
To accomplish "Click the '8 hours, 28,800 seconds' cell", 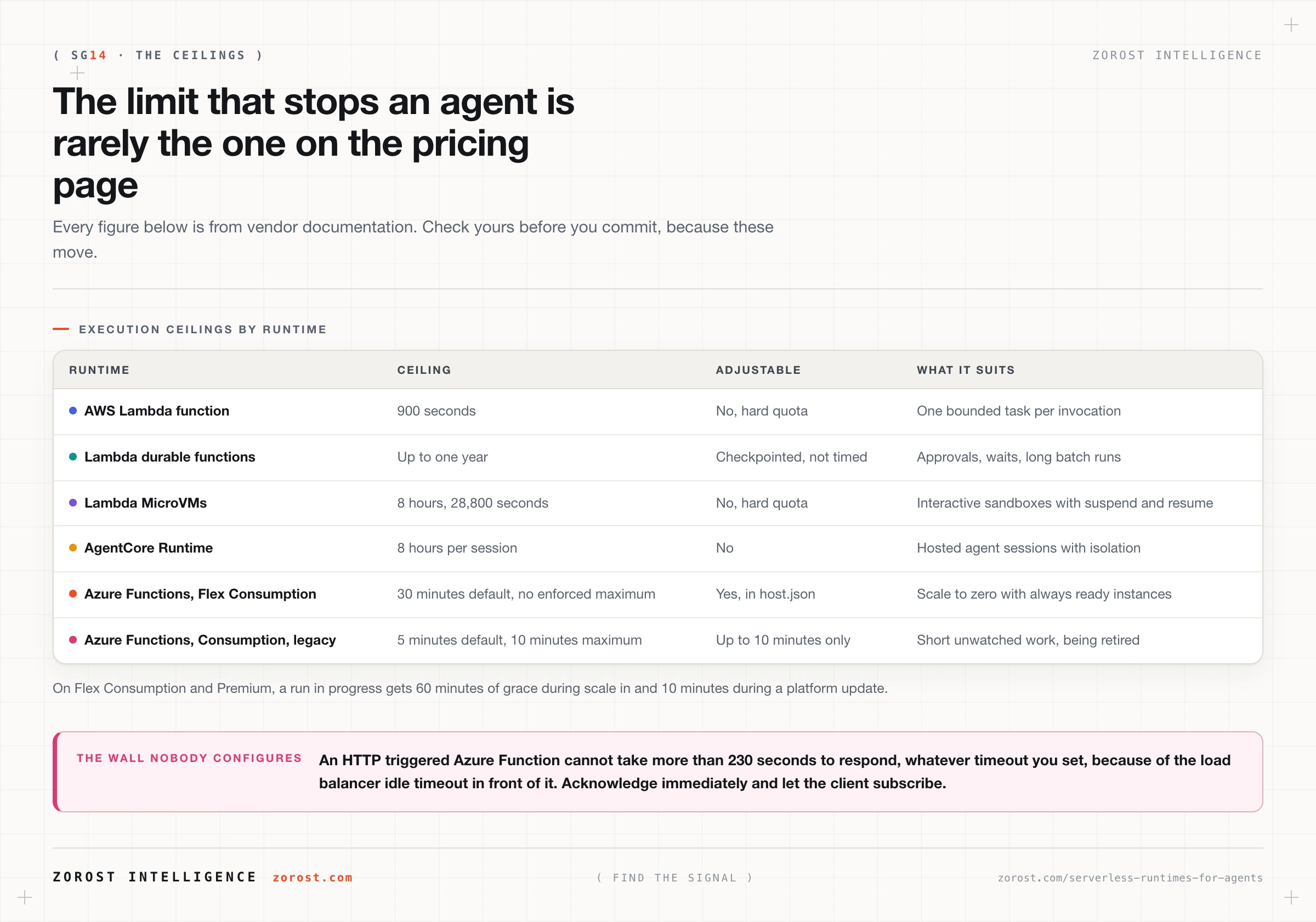I will (473, 503).
